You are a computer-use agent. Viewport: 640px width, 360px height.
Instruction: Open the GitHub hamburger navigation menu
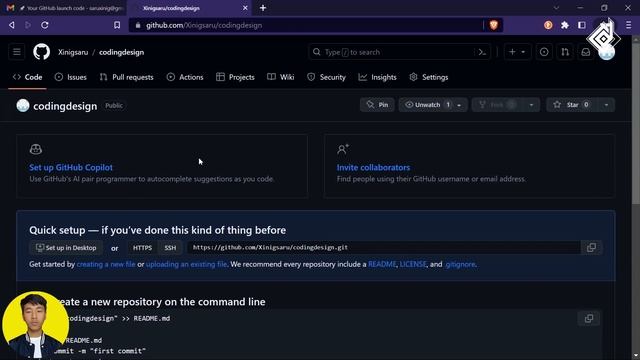[x=17, y=52]
